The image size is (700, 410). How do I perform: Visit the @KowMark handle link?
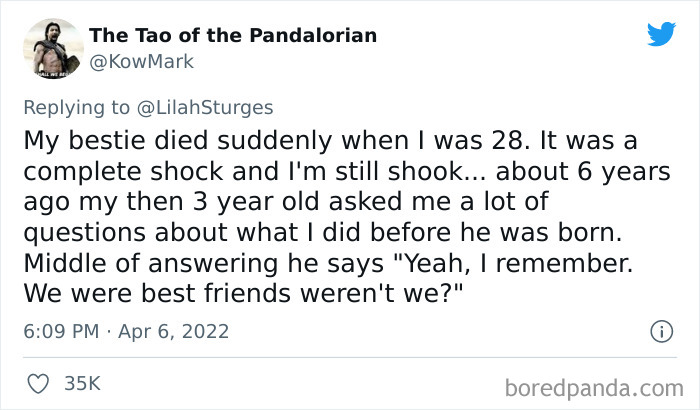(x=142, y=62)
